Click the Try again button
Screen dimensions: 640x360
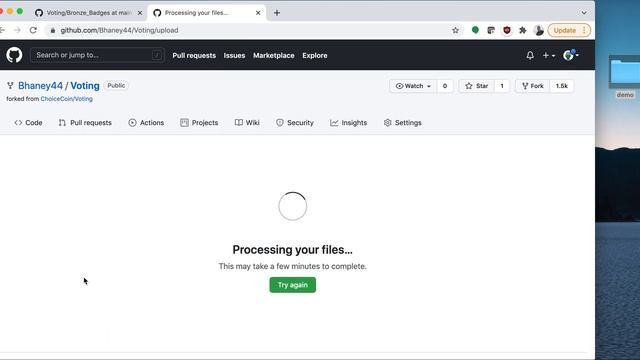[x=293, y=285]
